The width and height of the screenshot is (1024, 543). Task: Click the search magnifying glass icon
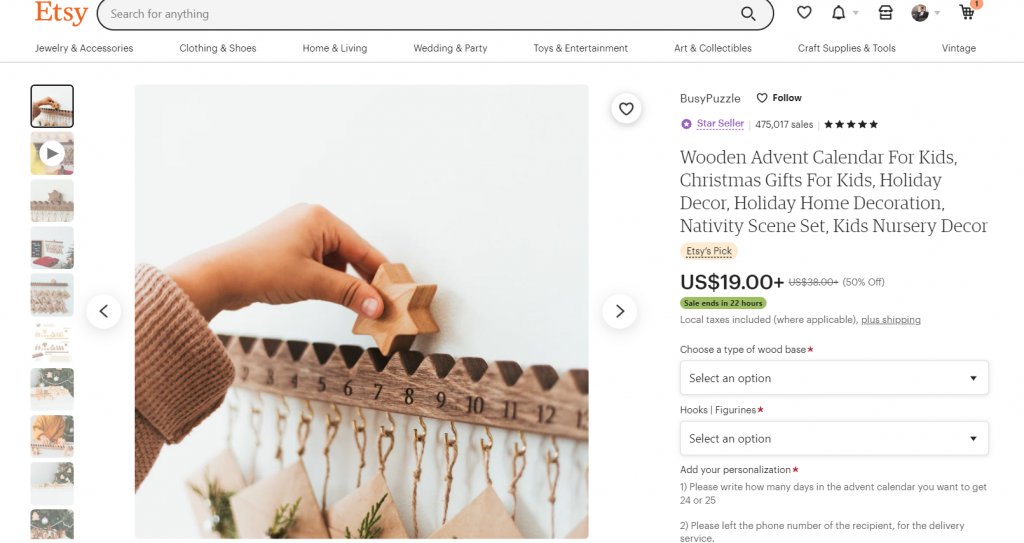click(748, 14)
